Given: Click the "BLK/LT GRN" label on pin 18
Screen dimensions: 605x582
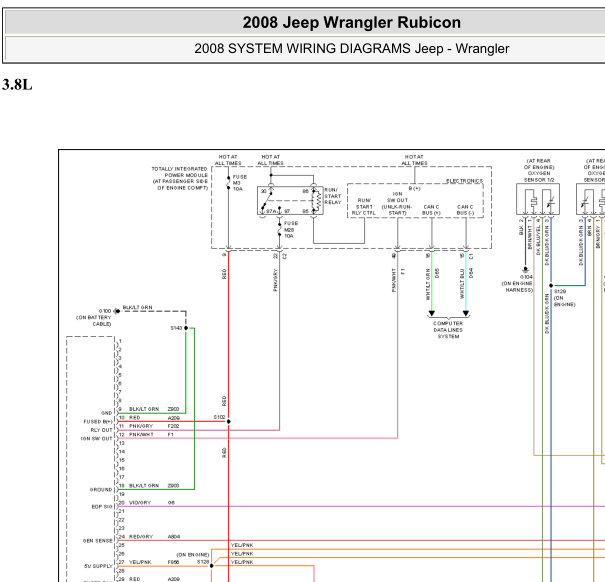Looking at the screenshot, I should (x=144, y=486).
